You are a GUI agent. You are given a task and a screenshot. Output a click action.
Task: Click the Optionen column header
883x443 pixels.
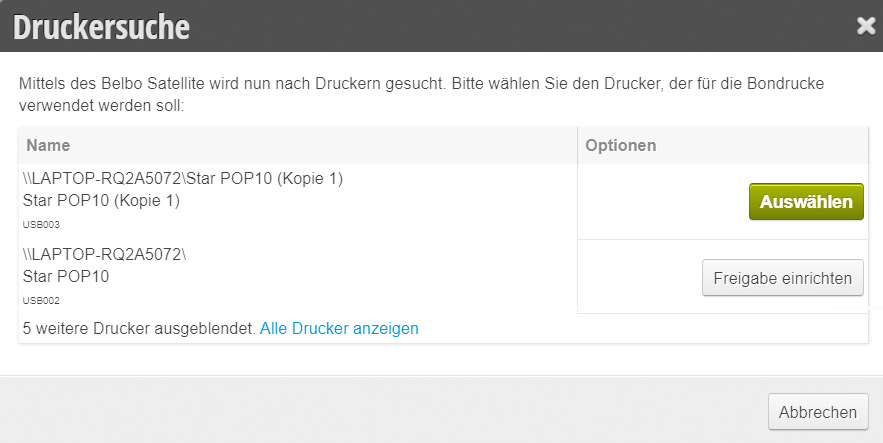(621, 145)
